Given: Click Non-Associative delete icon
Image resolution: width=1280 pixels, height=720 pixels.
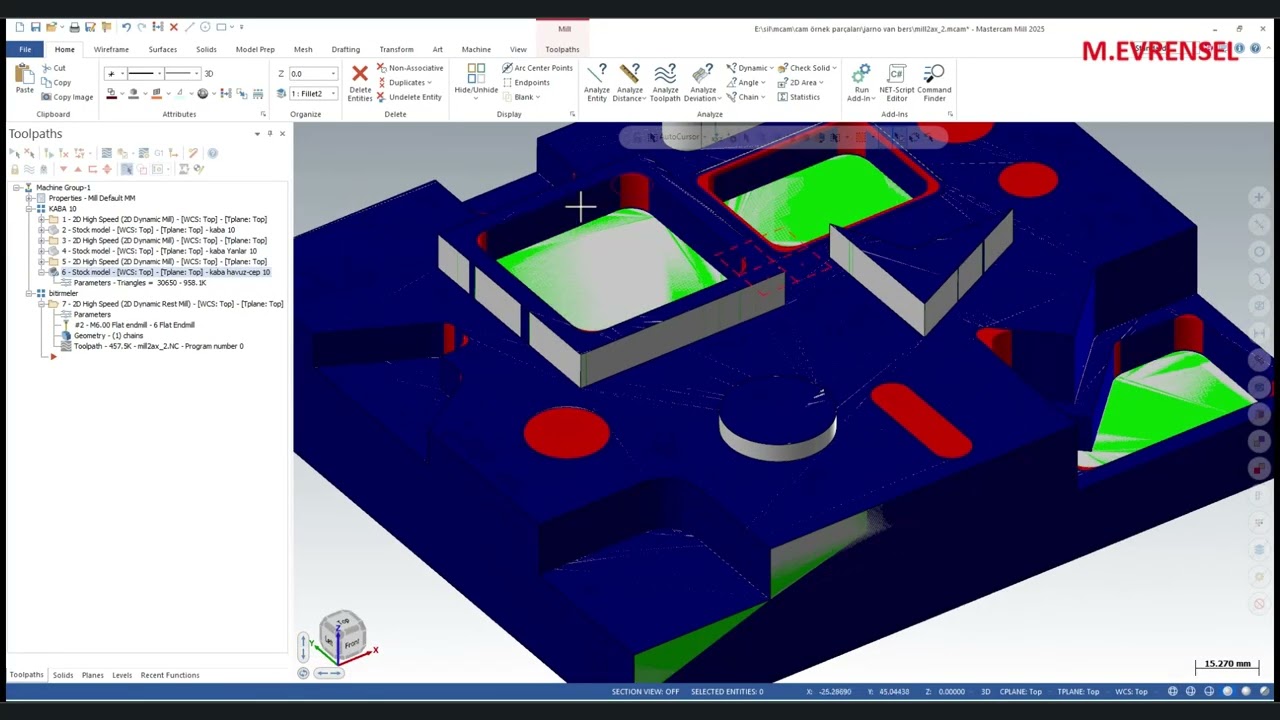Looking at the screenshot, I should (x=381, y=68).
